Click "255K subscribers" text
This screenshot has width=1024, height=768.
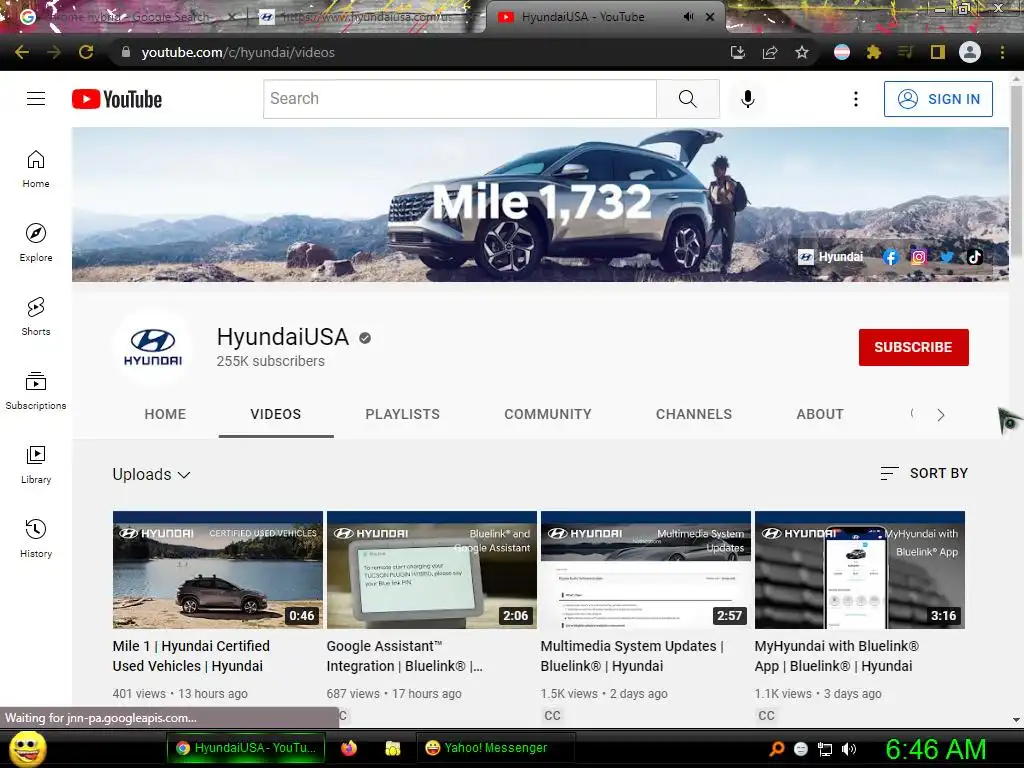(x=270, y=361)
